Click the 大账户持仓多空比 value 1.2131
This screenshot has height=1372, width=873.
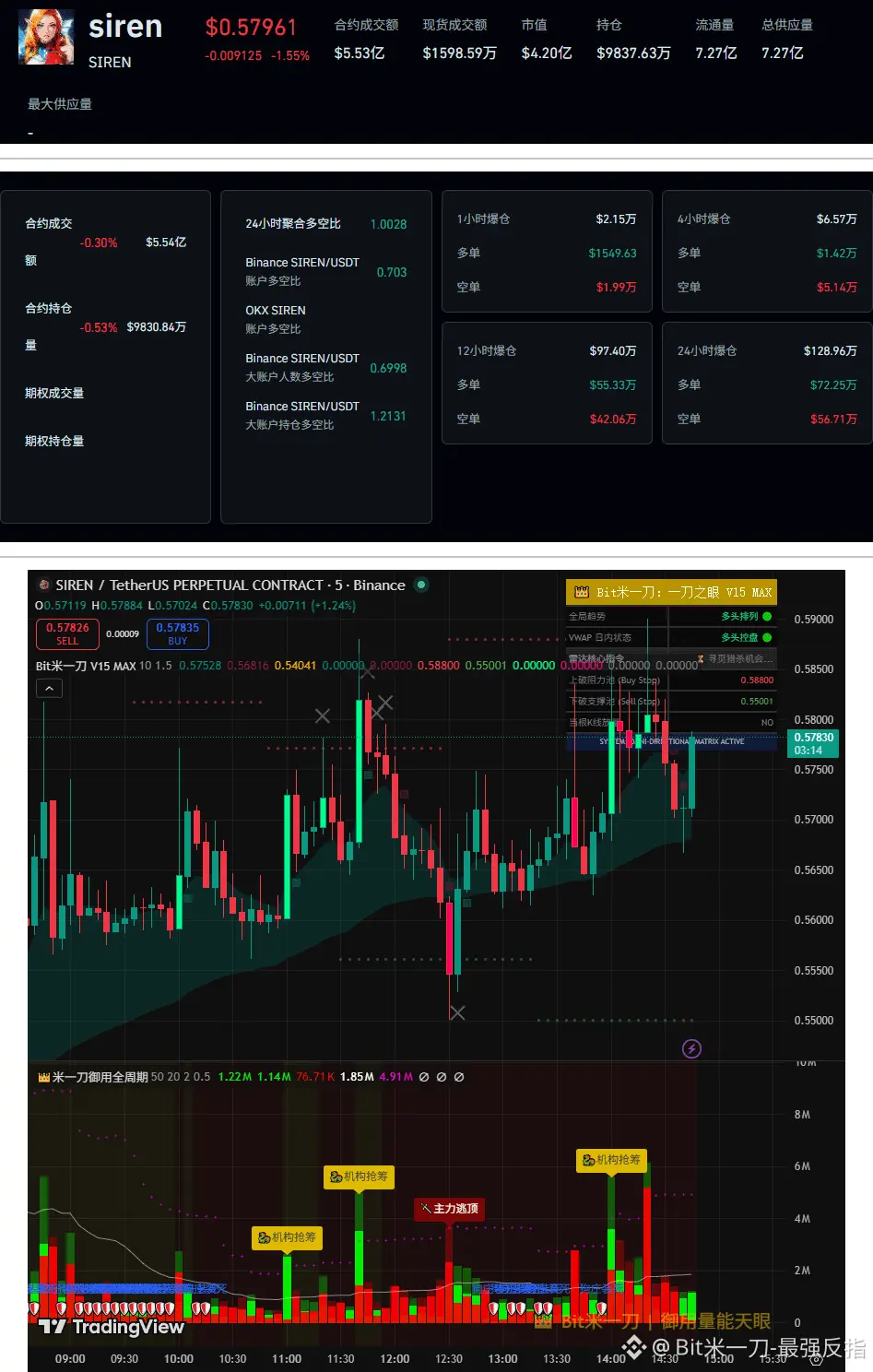pyautogui.click(x=388, y=416)
